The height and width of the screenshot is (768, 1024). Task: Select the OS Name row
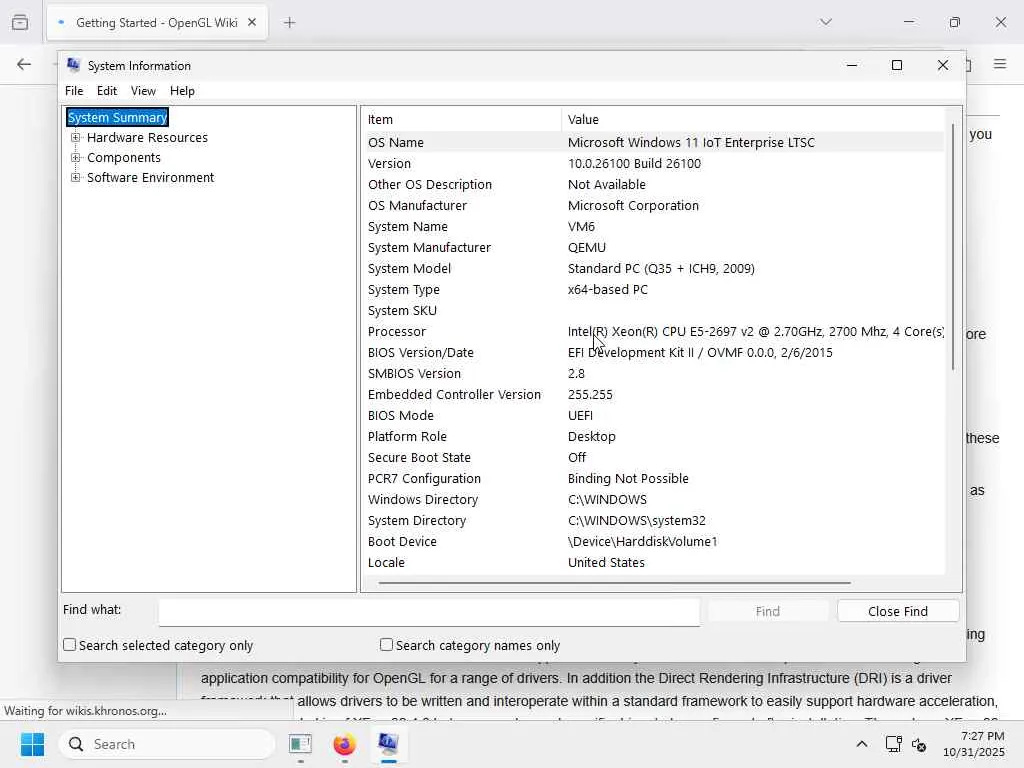point(653,142)
